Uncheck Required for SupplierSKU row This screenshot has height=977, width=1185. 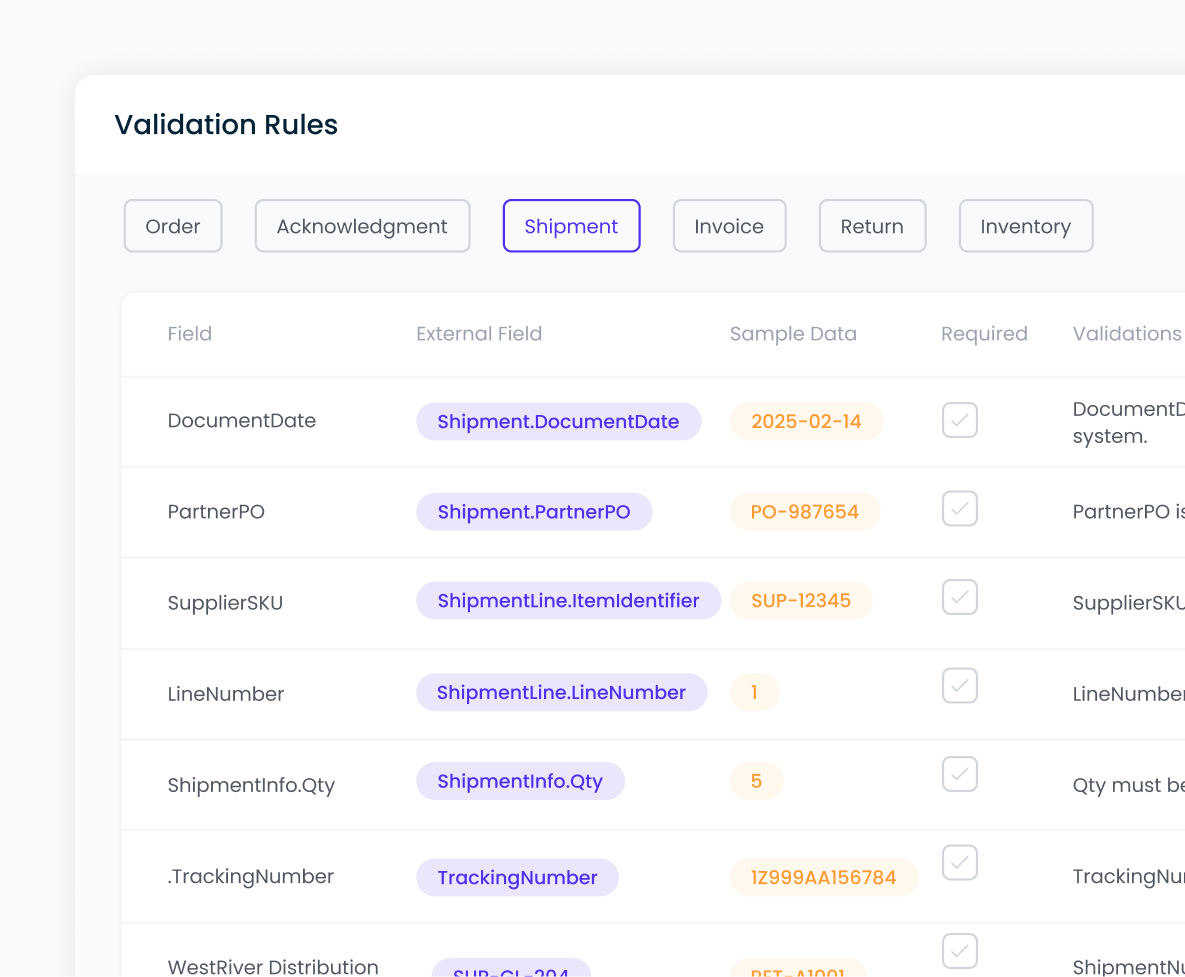coord(959,598)
